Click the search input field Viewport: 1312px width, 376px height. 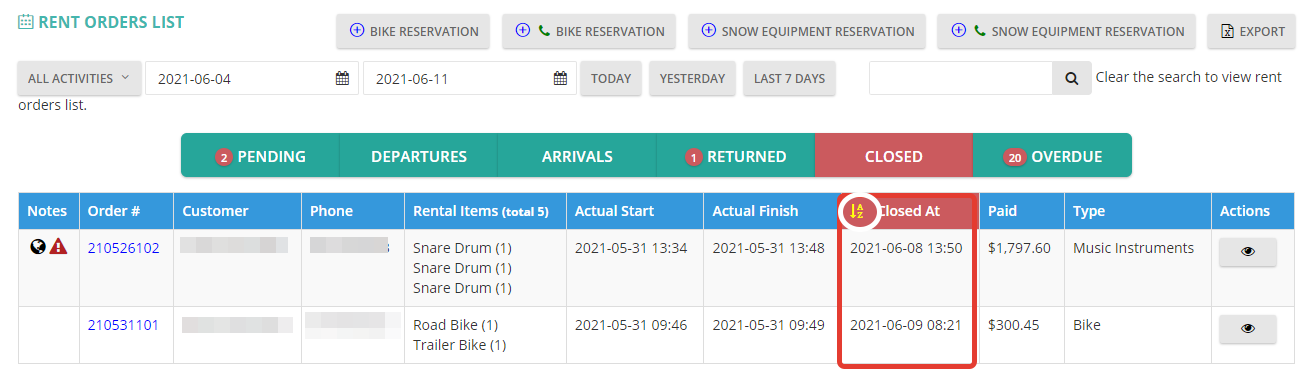[960, 78]
